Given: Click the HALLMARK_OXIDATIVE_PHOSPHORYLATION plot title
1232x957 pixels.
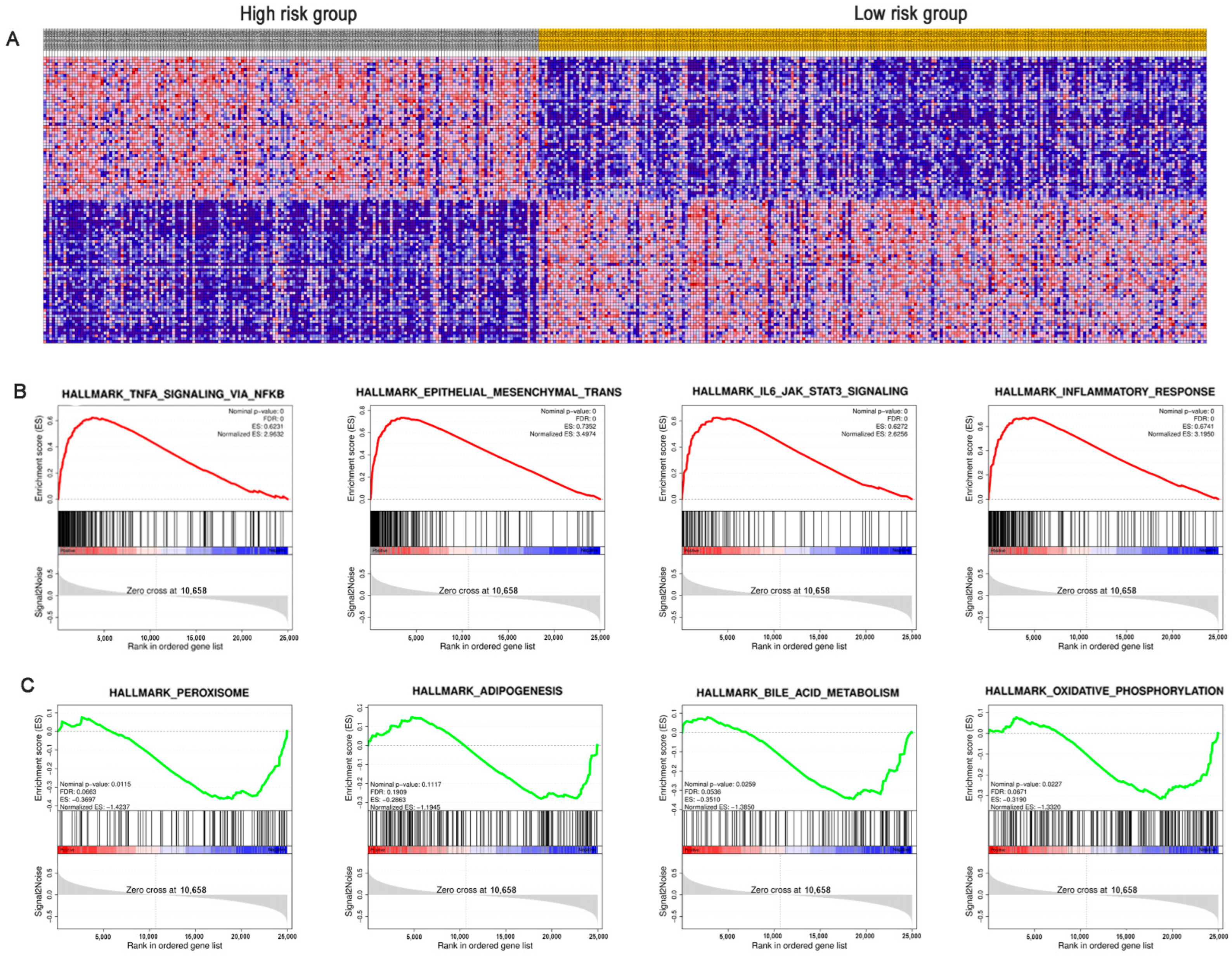Looking at the screenshot, I should [1104, 691].
